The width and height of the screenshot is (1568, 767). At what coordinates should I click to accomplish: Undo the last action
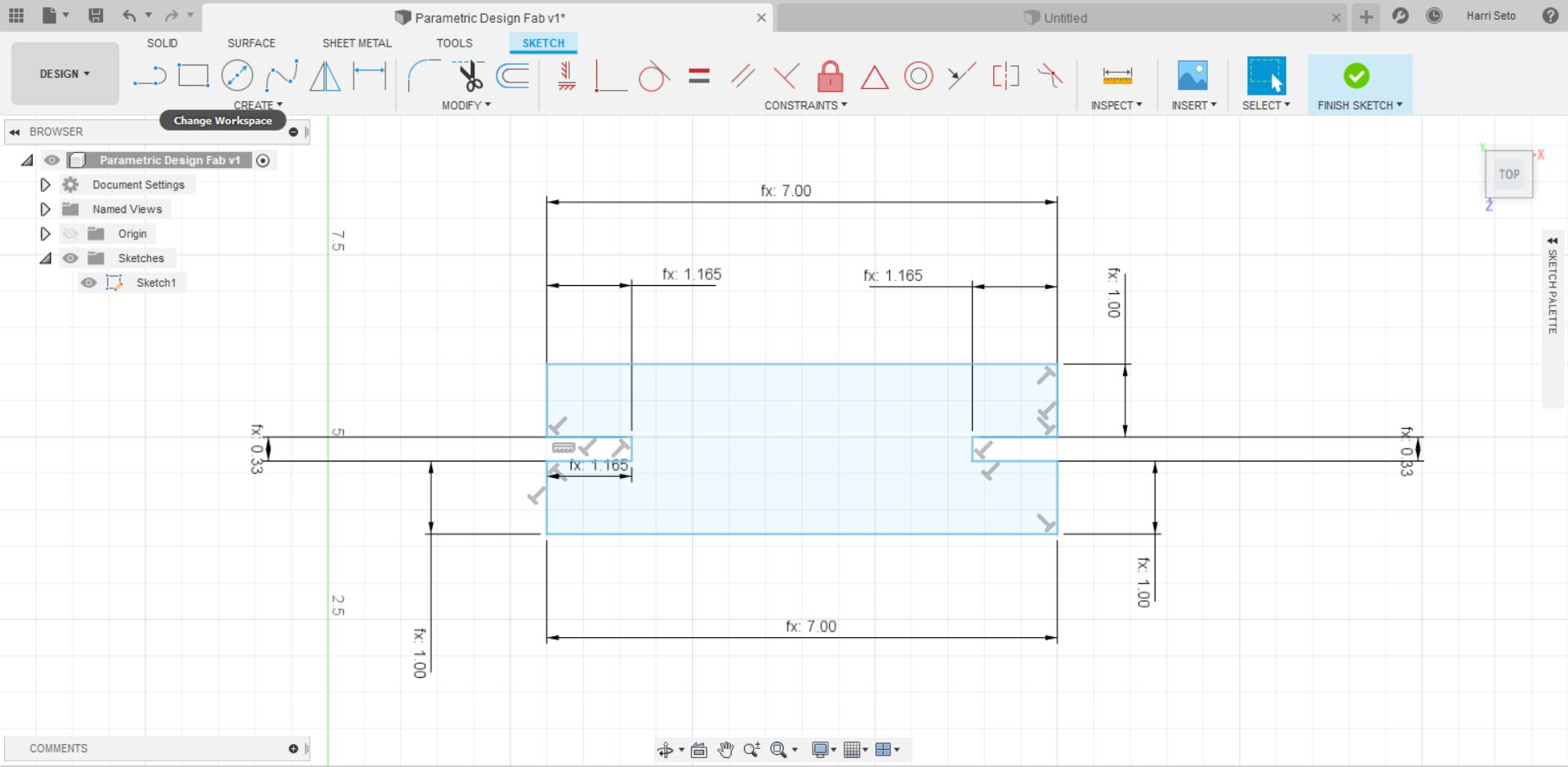[129, 16]
